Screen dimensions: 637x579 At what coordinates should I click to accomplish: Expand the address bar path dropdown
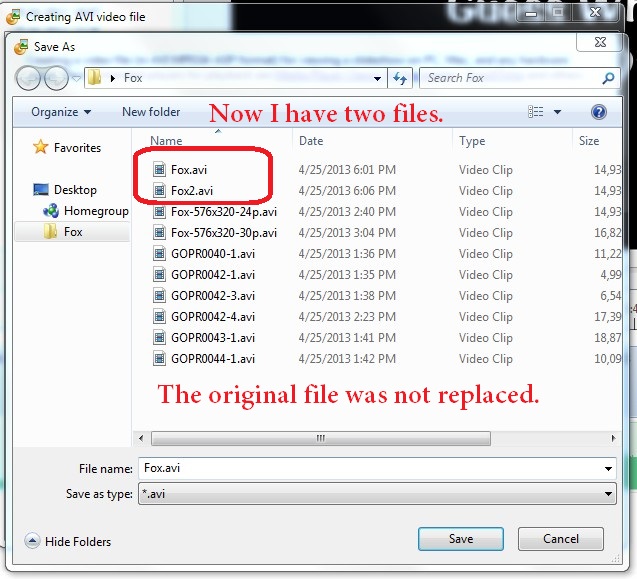click(x=377, y=78)
